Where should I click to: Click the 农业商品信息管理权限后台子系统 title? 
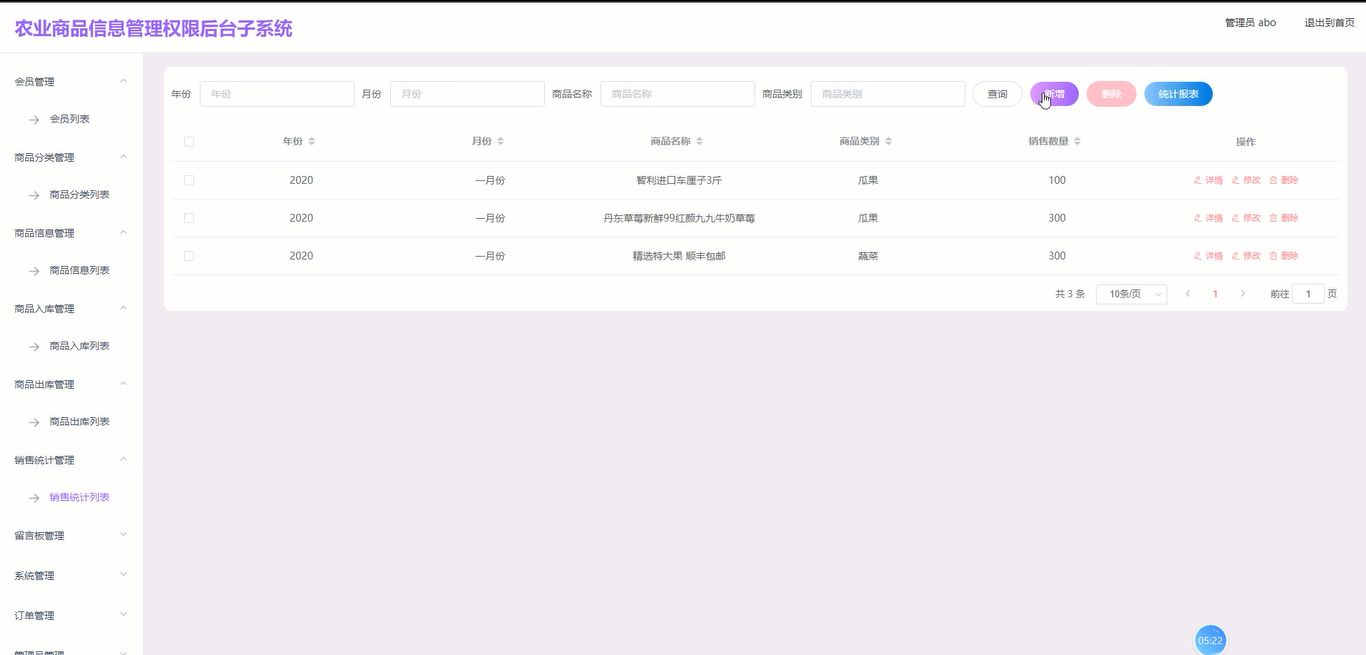[154, 28]
